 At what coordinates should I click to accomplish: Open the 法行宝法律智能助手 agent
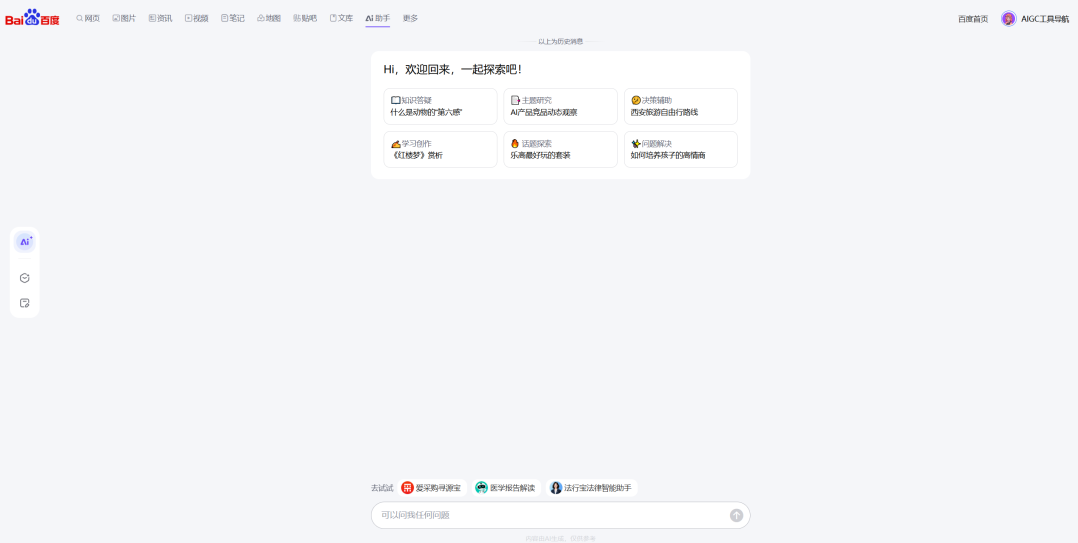point(591,488)
